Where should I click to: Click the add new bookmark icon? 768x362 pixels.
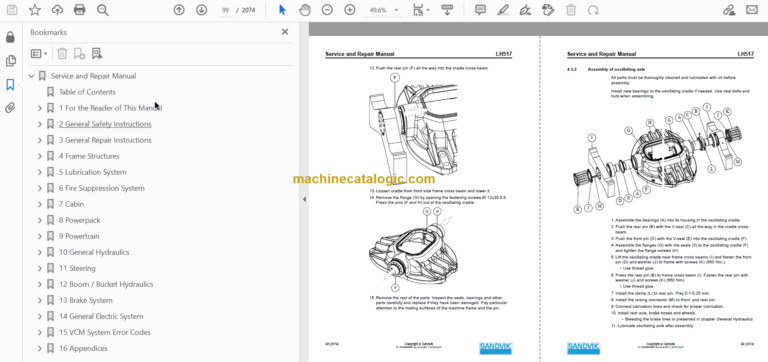tap(79, 53)
